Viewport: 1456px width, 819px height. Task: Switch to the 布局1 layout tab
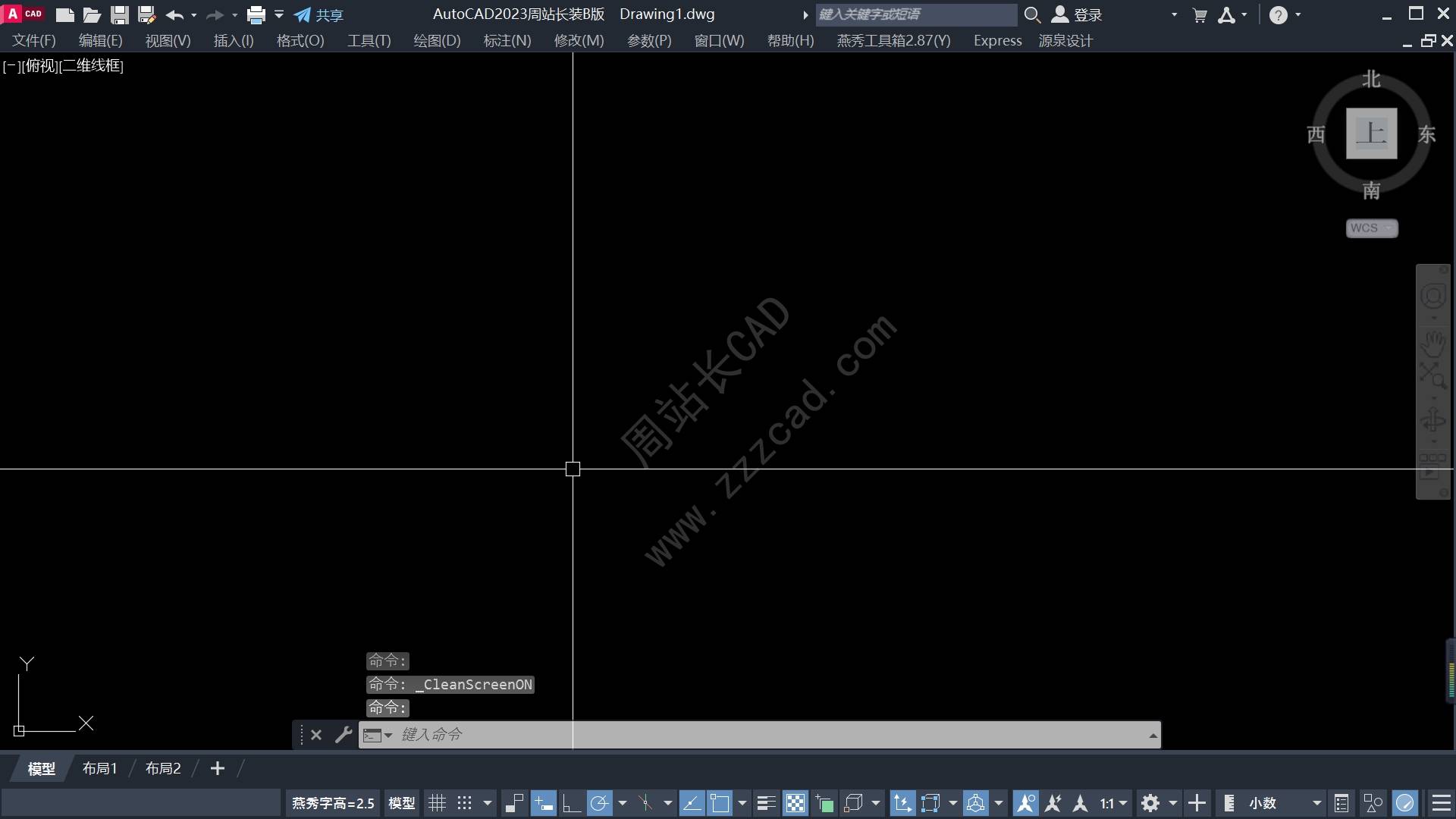coord(99,769)
